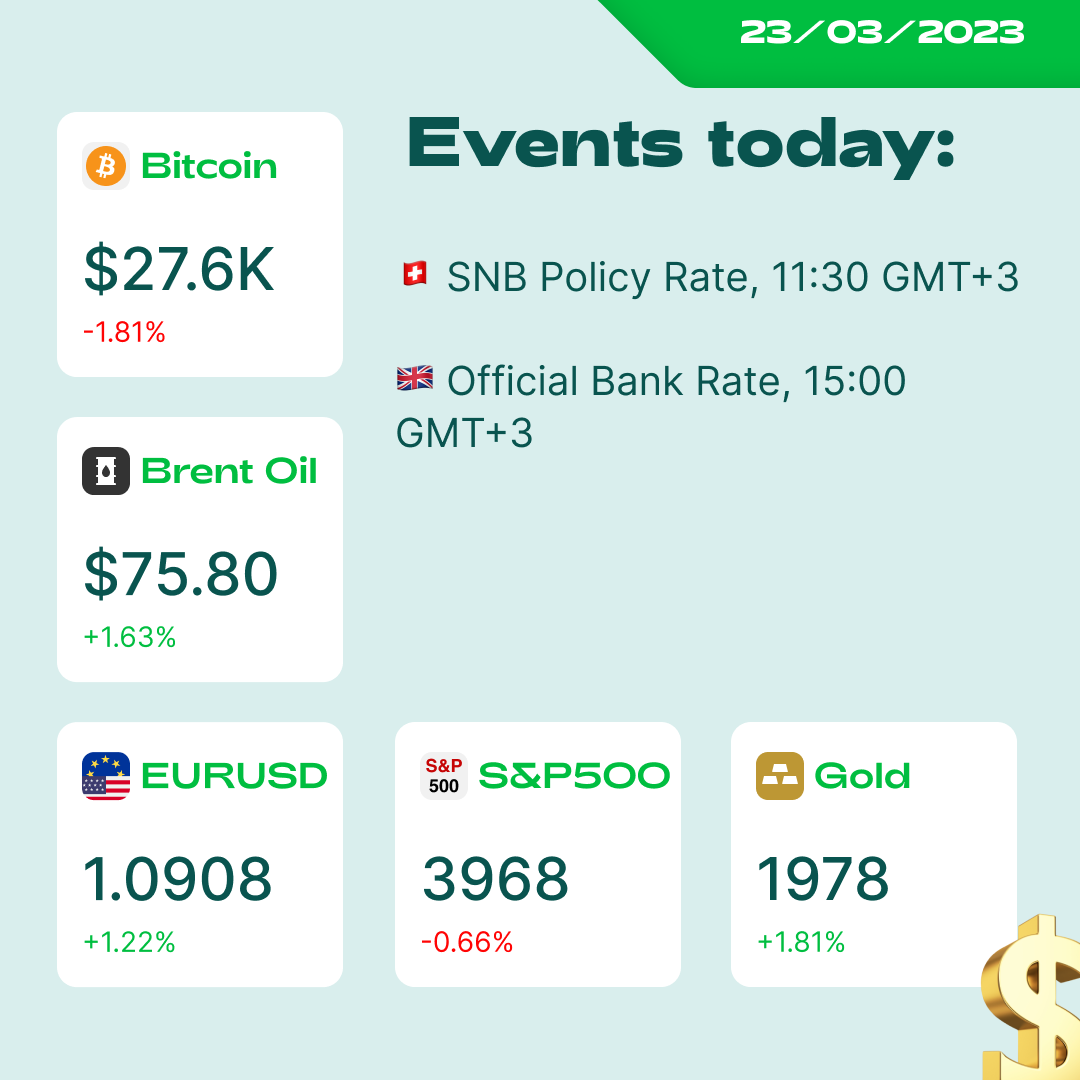Image resolution: width=1080 pixels, height=1080 pixels.
Task: Click the Bitcoin price $27.6K
Action: pos(179,270)
